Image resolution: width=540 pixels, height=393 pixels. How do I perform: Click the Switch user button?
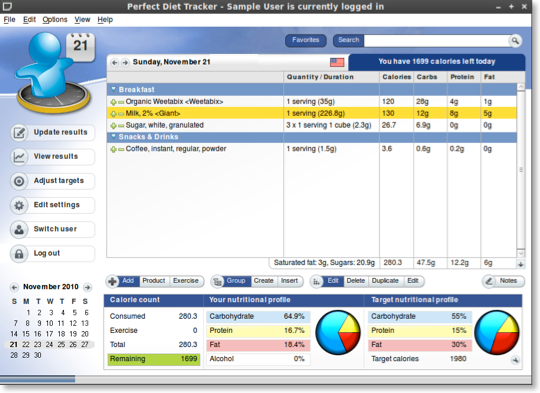click(52, 229)
